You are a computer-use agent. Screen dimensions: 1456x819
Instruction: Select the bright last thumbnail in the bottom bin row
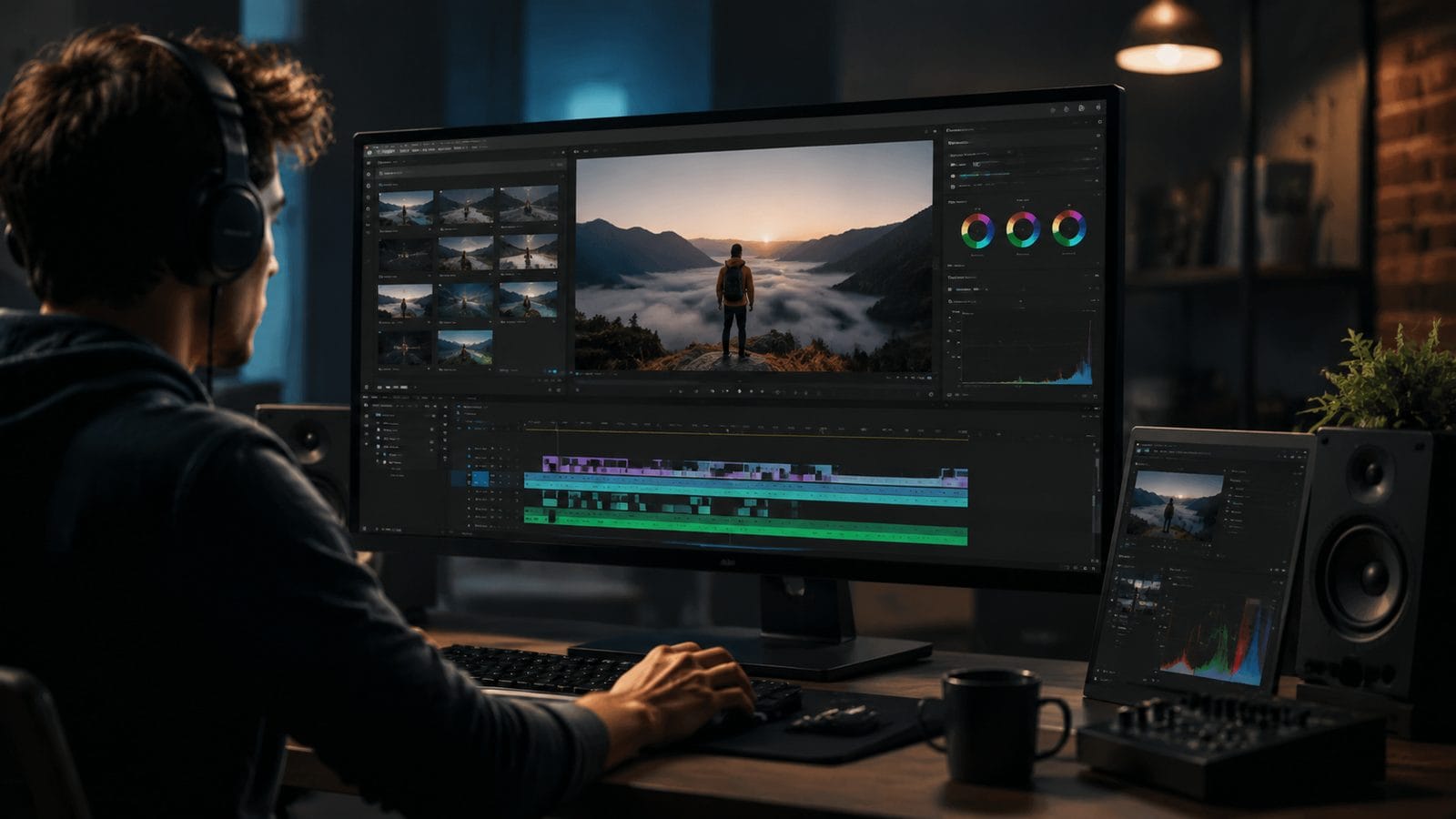pos(465,348)
